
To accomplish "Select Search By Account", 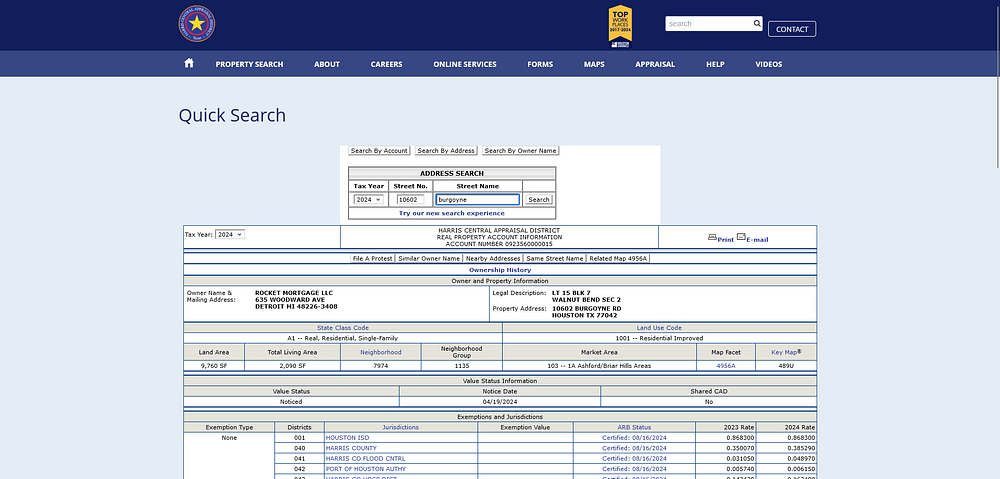I will pyautogui.click(x=379, y=151).
